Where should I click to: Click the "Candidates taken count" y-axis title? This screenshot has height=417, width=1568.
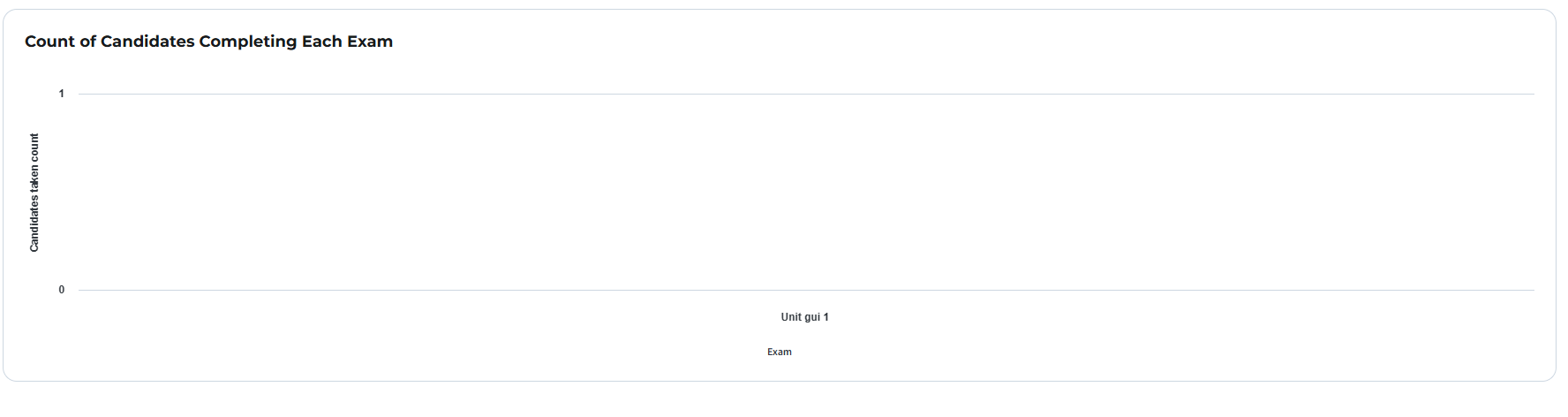pyautogui.click(x=34, y=193)
